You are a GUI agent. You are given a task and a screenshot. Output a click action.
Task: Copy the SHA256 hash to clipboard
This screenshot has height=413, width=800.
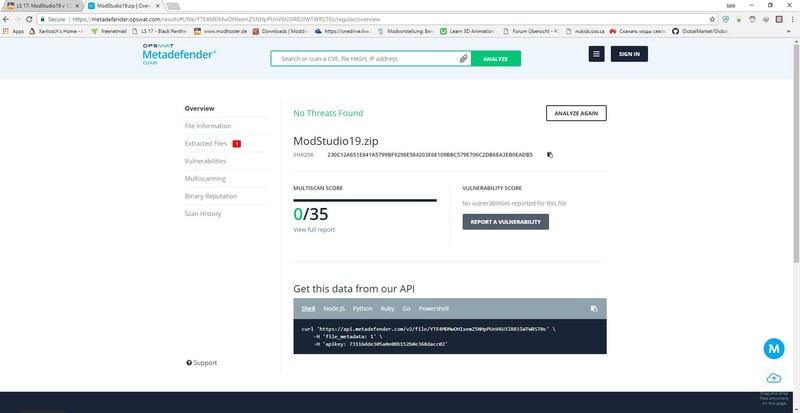(549, 154)
